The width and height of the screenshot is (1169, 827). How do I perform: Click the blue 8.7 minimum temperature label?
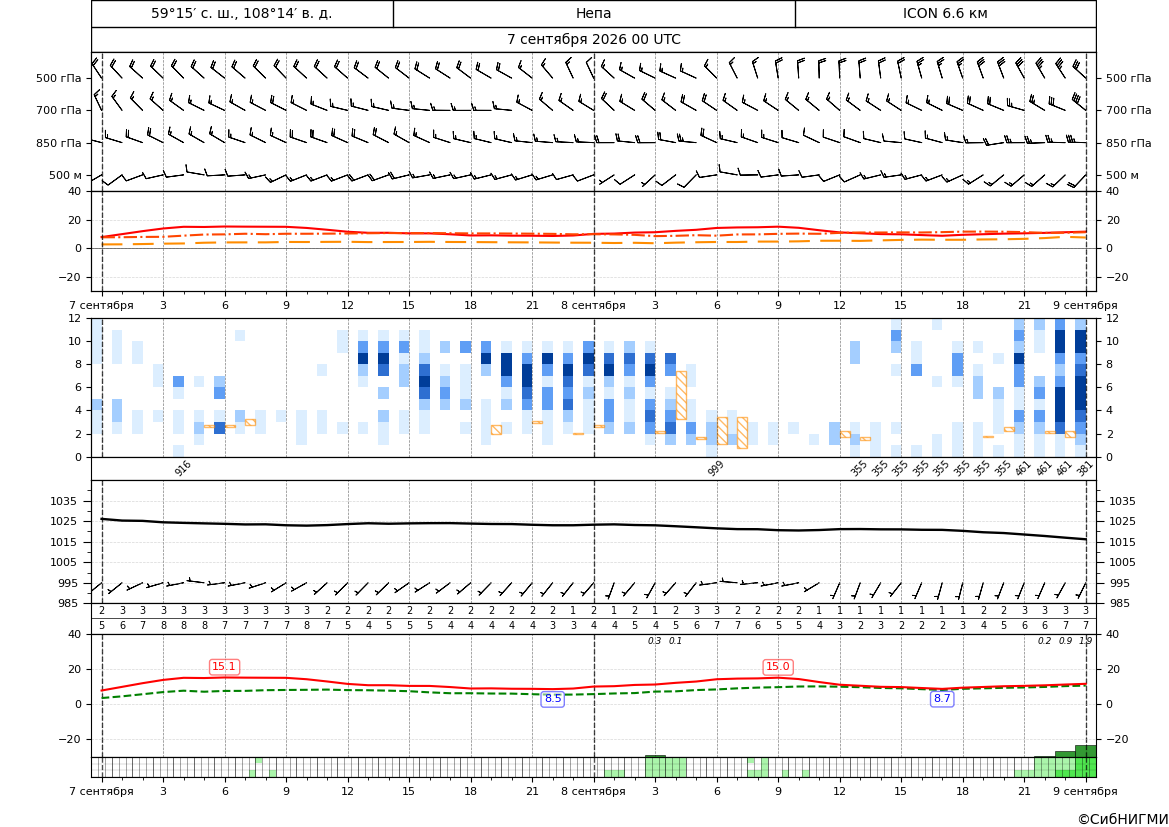[942, 699]
